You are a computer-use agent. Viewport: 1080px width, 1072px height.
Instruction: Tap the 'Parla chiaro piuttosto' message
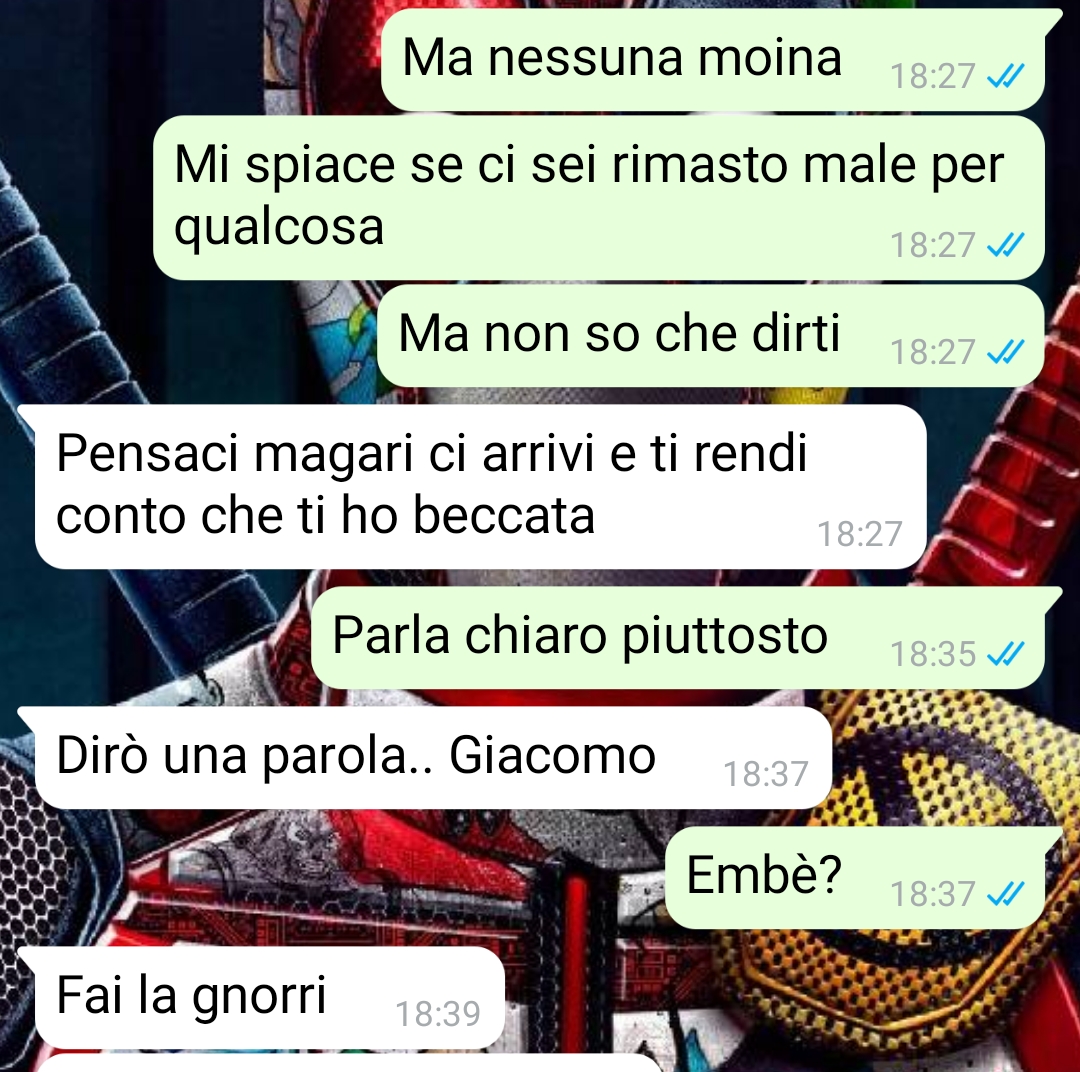click(678, 638)
